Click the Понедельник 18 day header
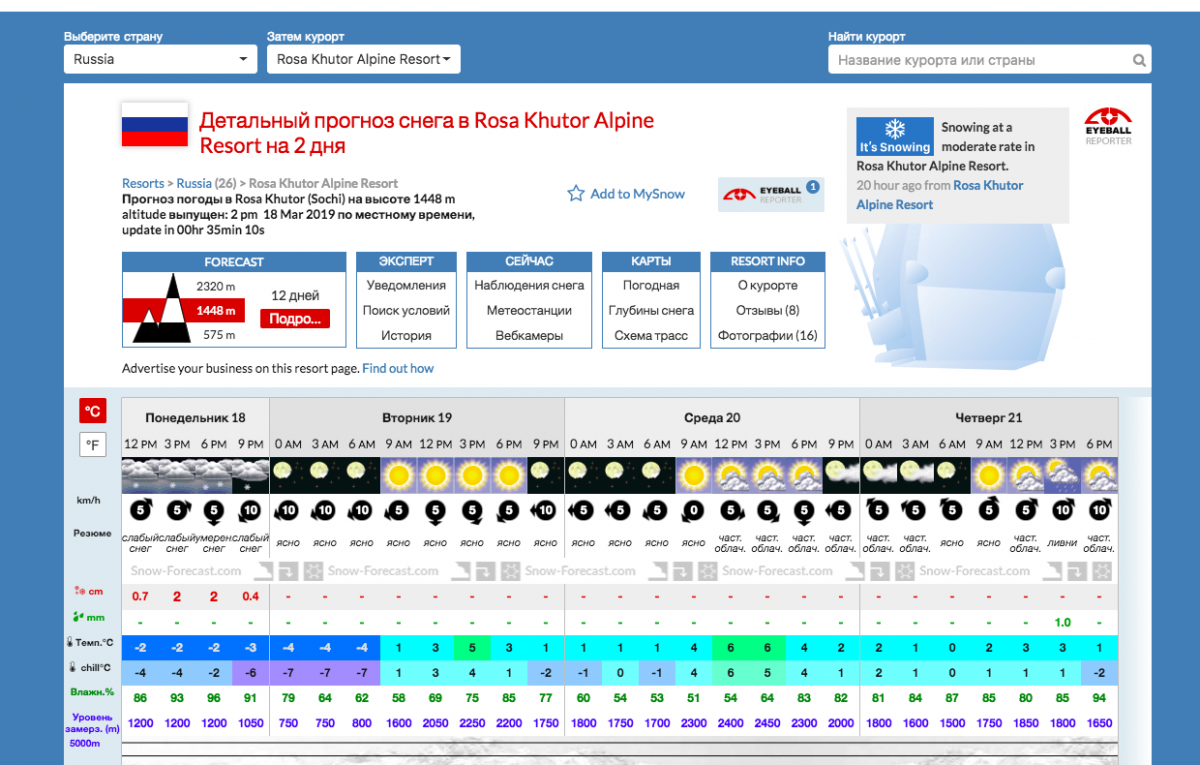The image size is (1200, 765). pyautogui.click(x=195, y=417)
